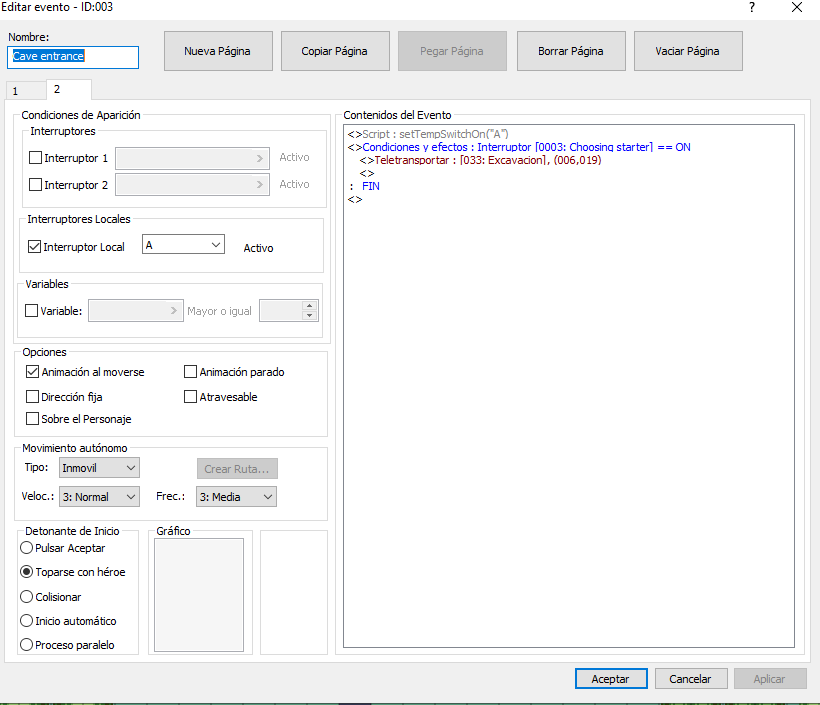This screenshot has width=820, height=705.
Task: Choose the Proceso paralelo trigger option
Action: [x=27, y=645]
